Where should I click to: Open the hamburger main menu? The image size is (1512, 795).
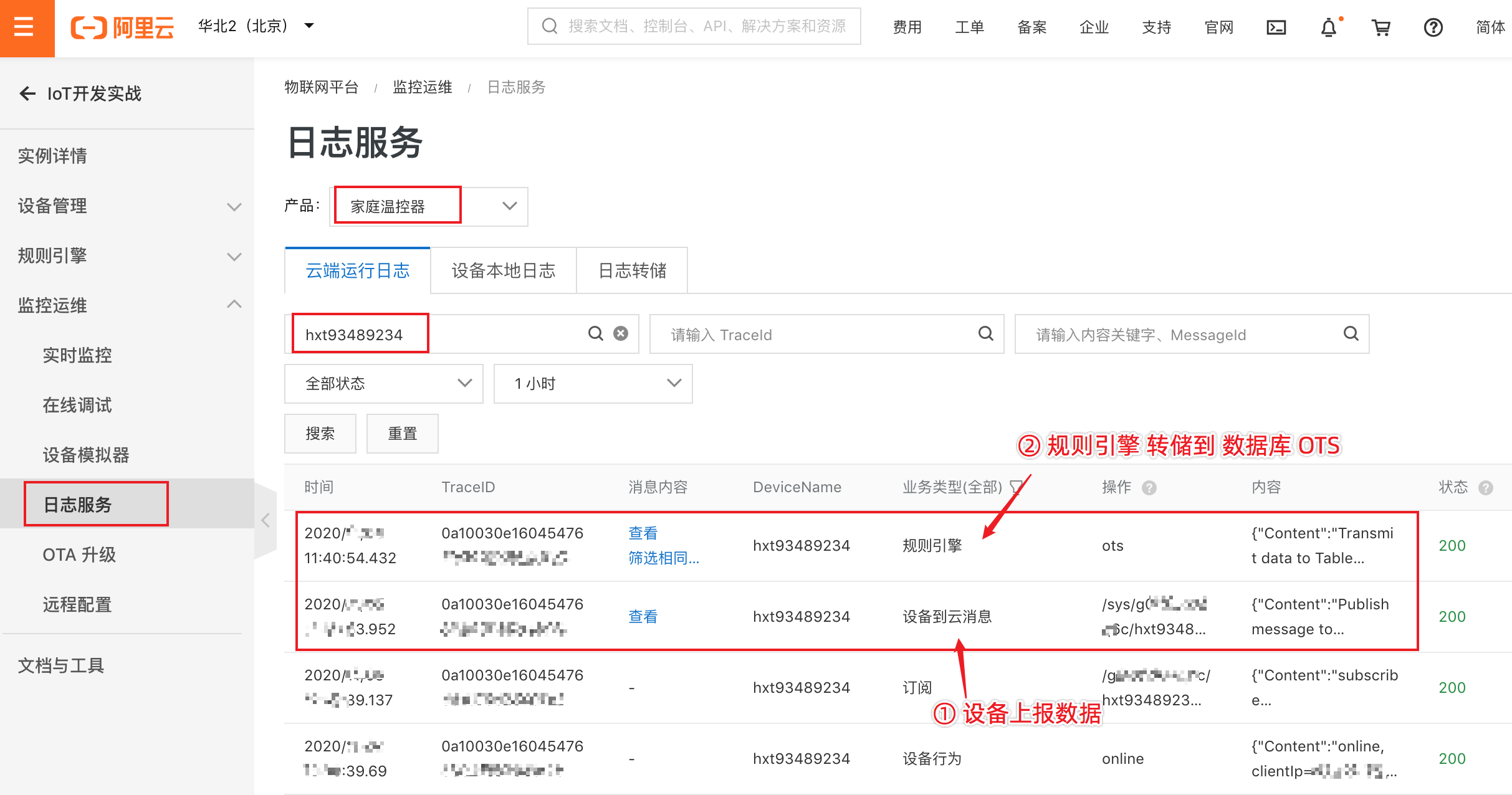pos(24,27)
